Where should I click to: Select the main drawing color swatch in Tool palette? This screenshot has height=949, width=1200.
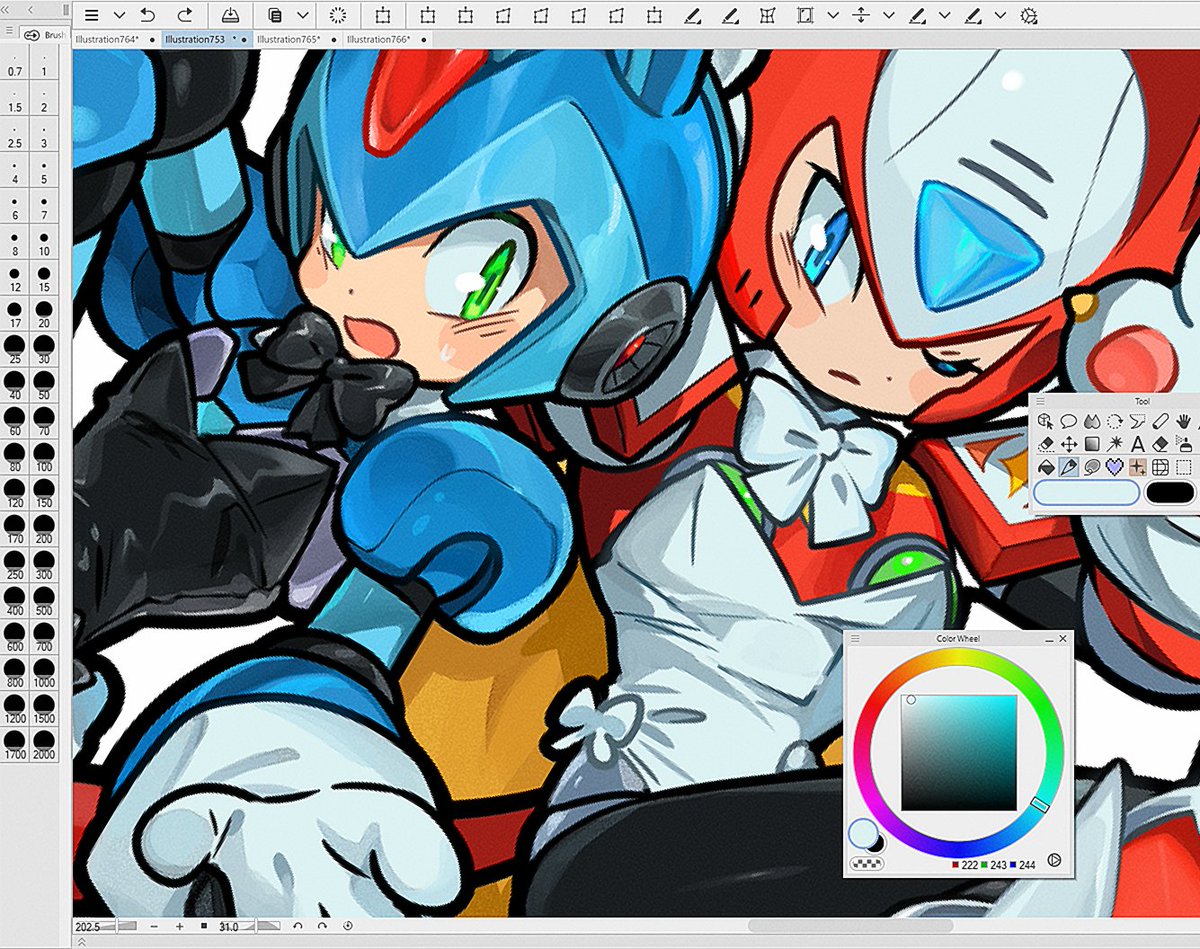coord(1087,492)
